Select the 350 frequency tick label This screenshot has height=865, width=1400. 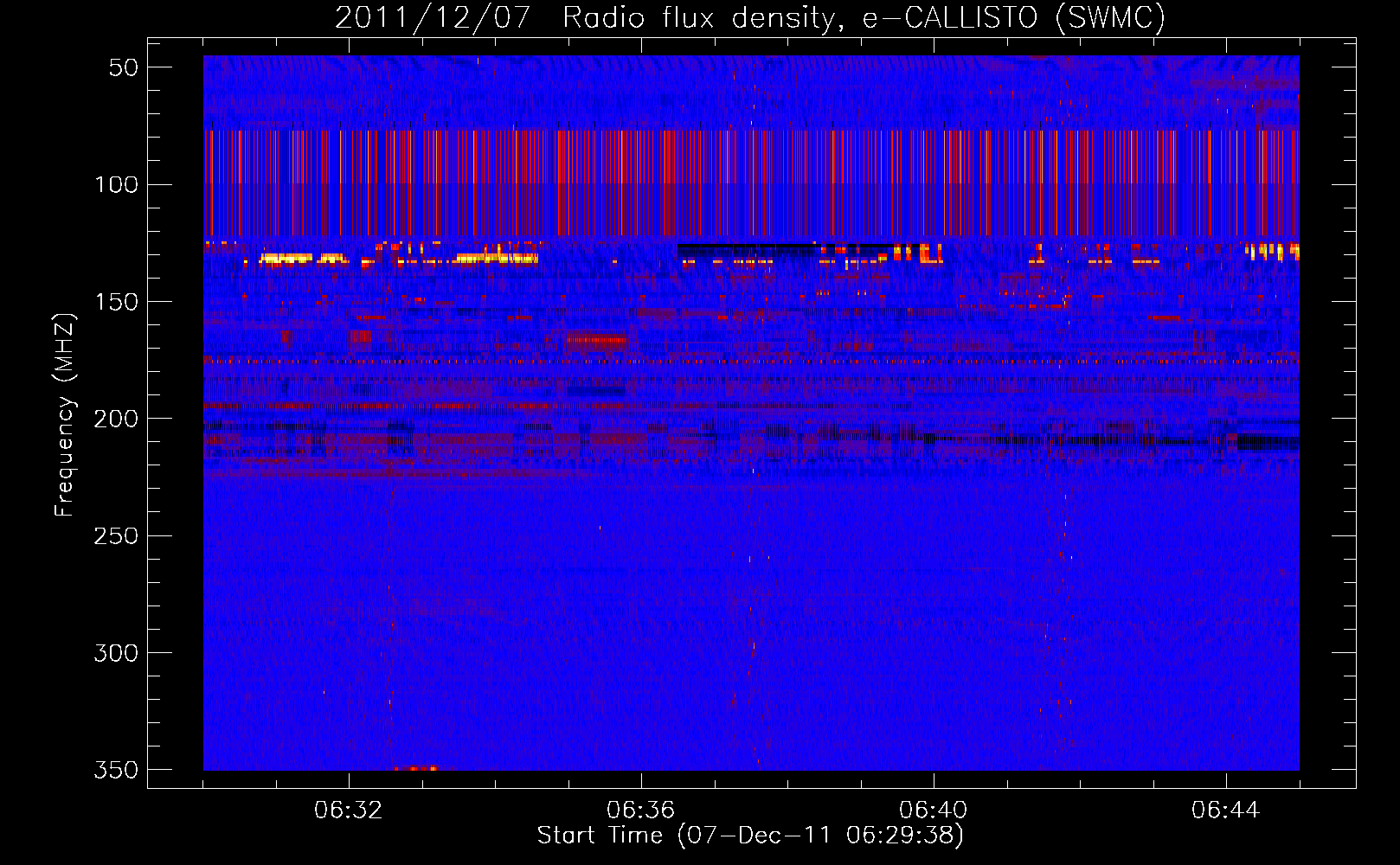117,770
